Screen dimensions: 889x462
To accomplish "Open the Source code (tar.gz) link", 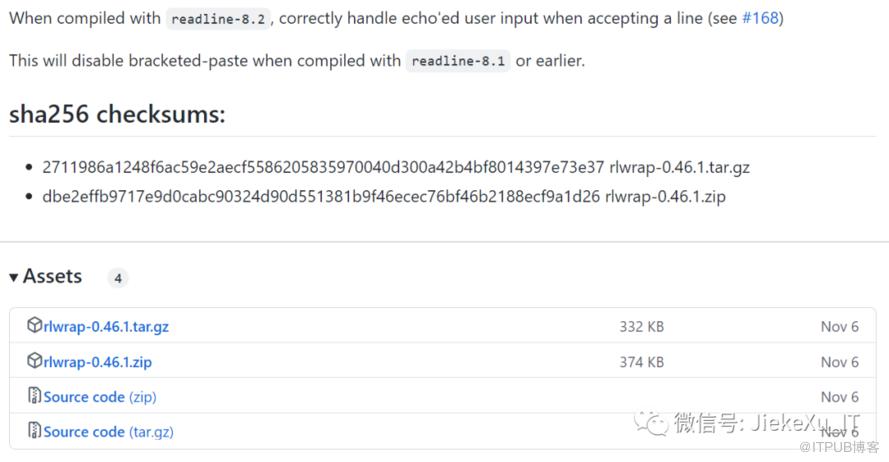I will coord(109,432).
